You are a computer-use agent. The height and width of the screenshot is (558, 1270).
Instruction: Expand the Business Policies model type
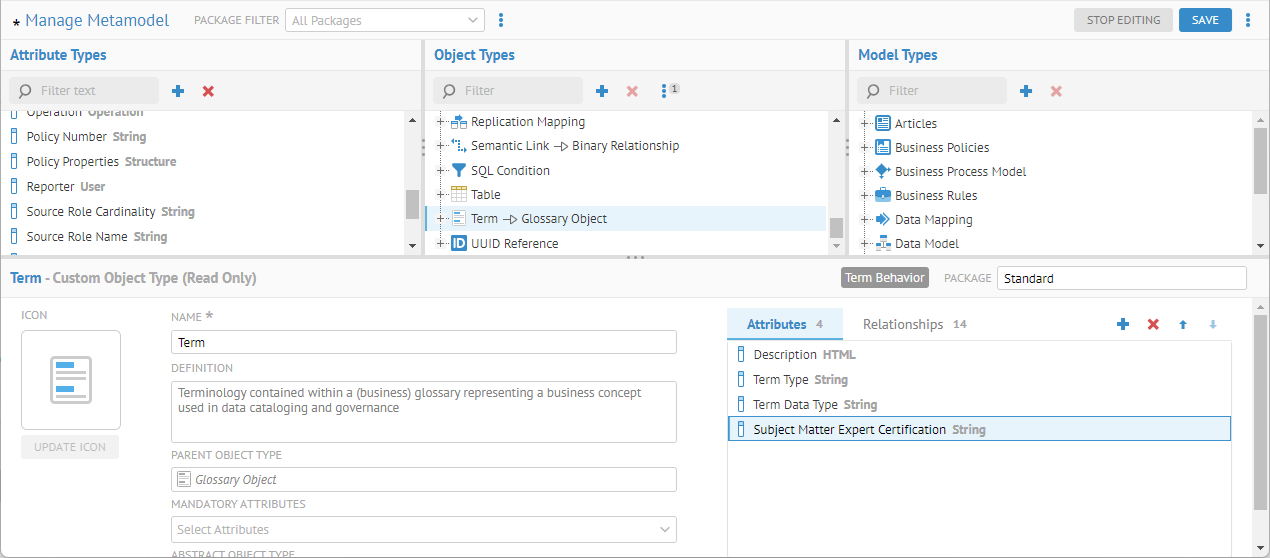866,147
